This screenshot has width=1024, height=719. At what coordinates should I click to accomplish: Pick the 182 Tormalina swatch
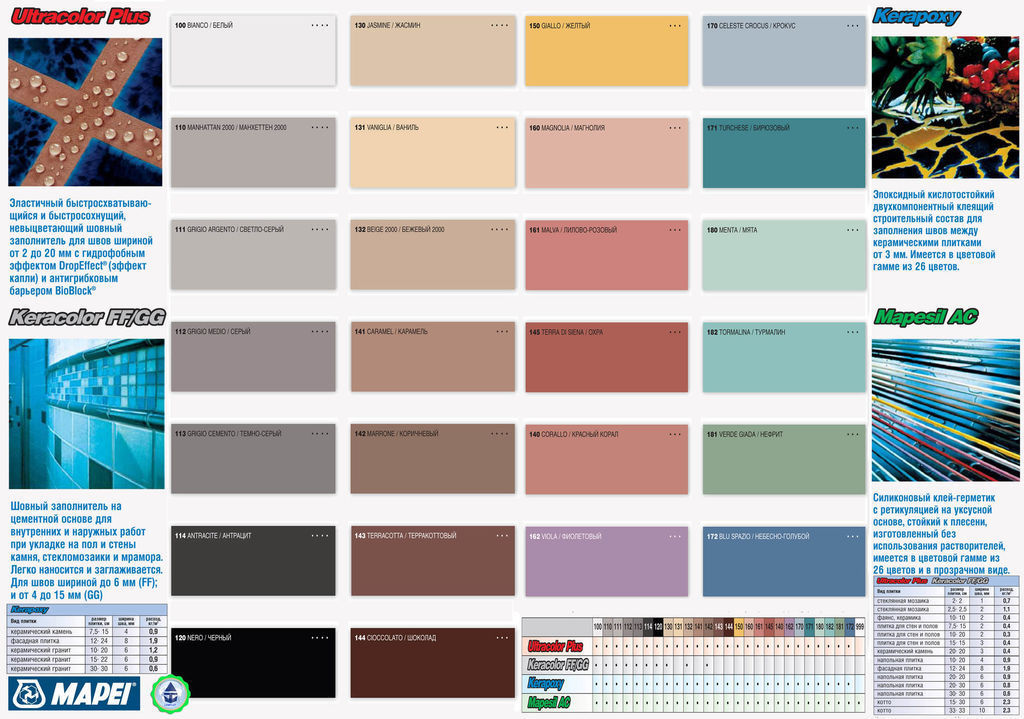click(x=784, y=357)
